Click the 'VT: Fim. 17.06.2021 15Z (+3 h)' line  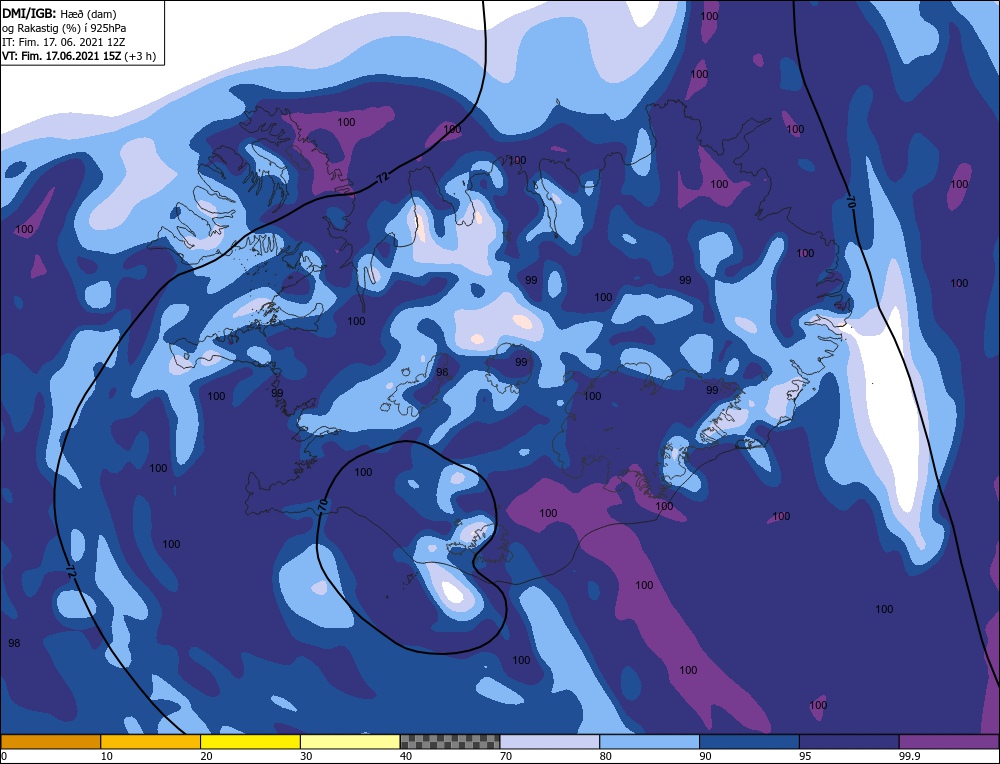click(78, 56)
